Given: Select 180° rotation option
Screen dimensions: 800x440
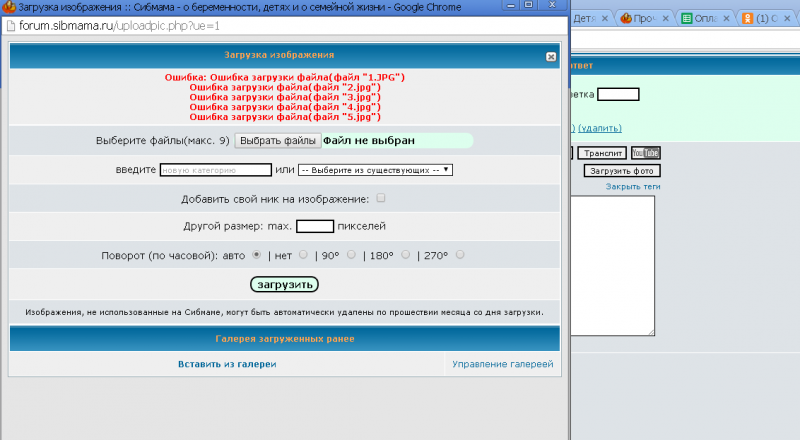Looking at the screenshot, I should tap(405, 255).
